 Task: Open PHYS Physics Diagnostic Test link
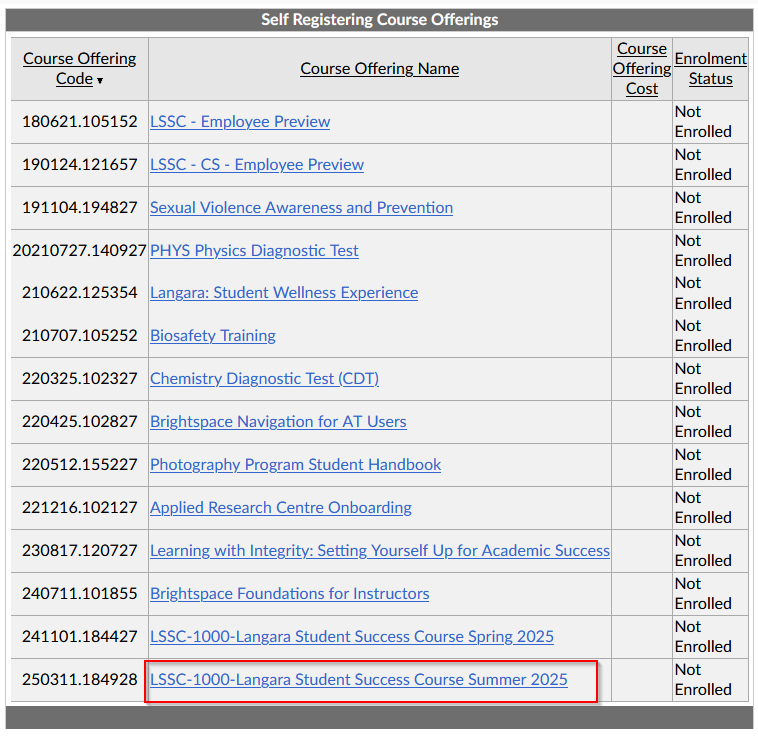(254, 251)
